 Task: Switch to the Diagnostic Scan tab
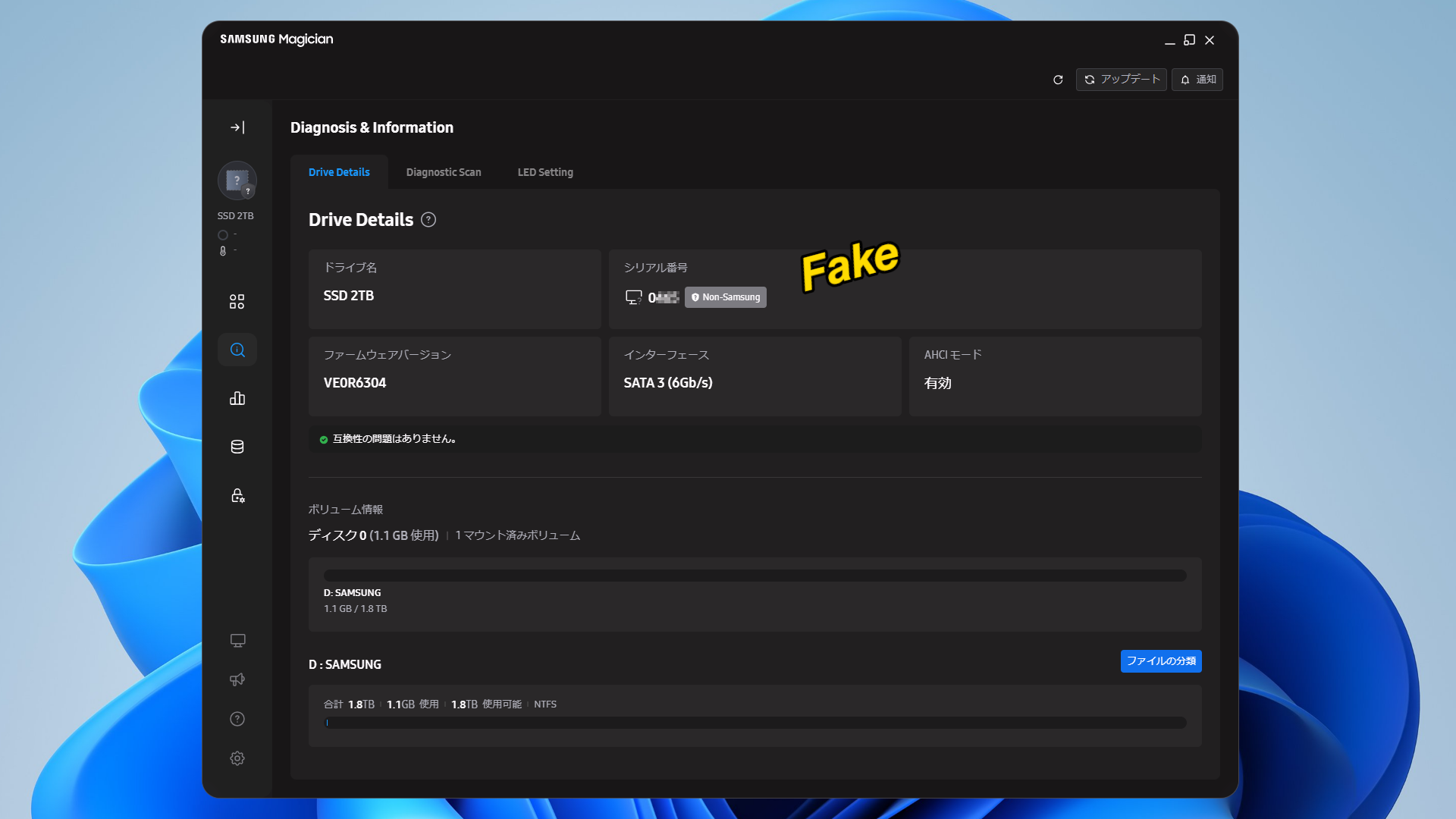click(444, 172)
